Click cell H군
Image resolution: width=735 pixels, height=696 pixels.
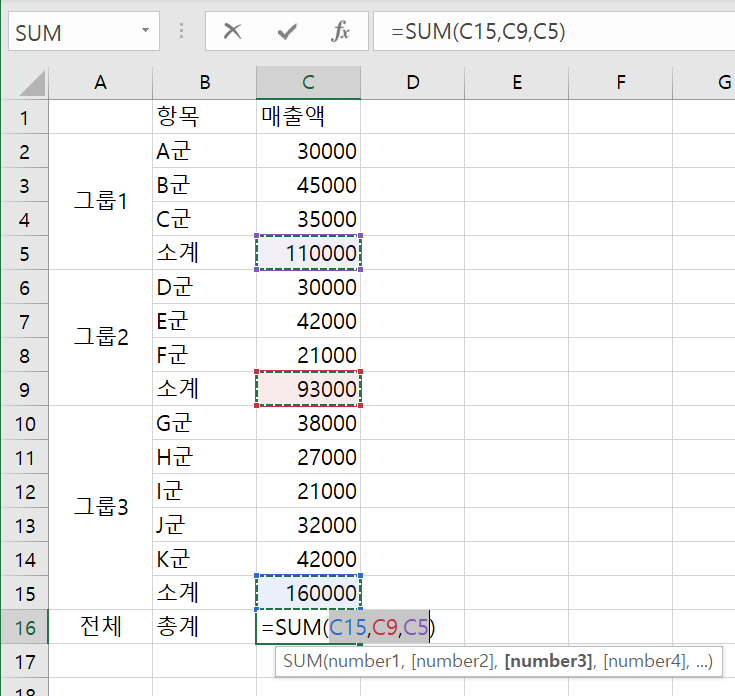tap(204, 457)
